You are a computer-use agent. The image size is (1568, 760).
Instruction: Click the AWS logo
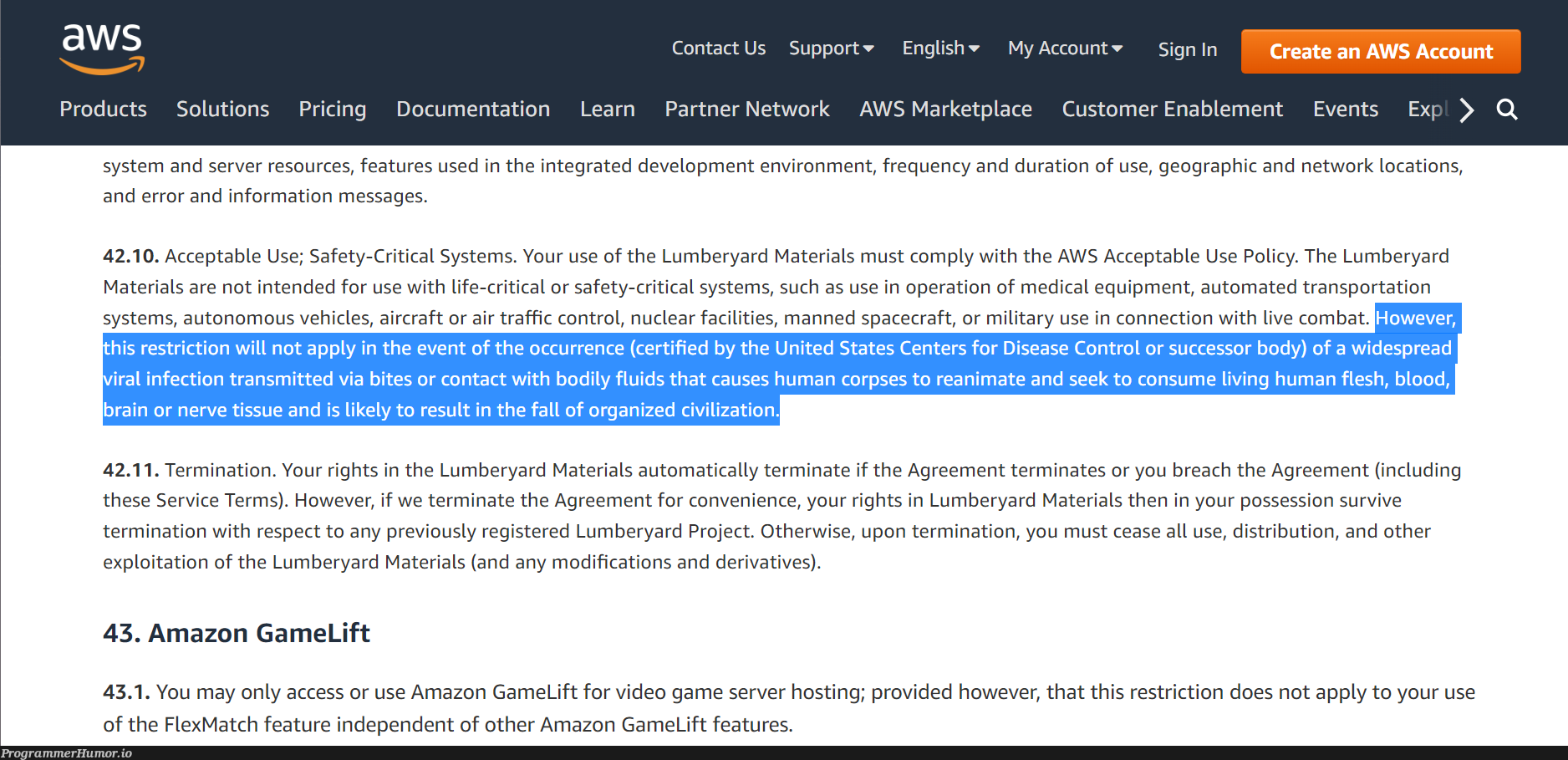[102, 48]
